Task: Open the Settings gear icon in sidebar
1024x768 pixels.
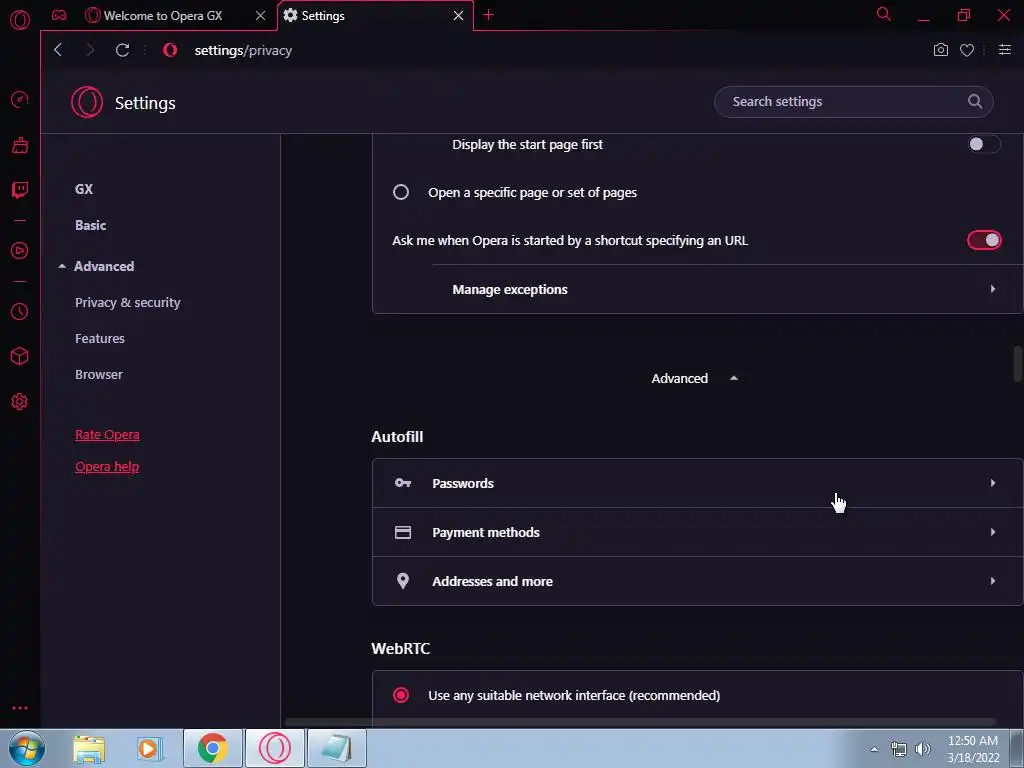Action: (x=20, y=402)
